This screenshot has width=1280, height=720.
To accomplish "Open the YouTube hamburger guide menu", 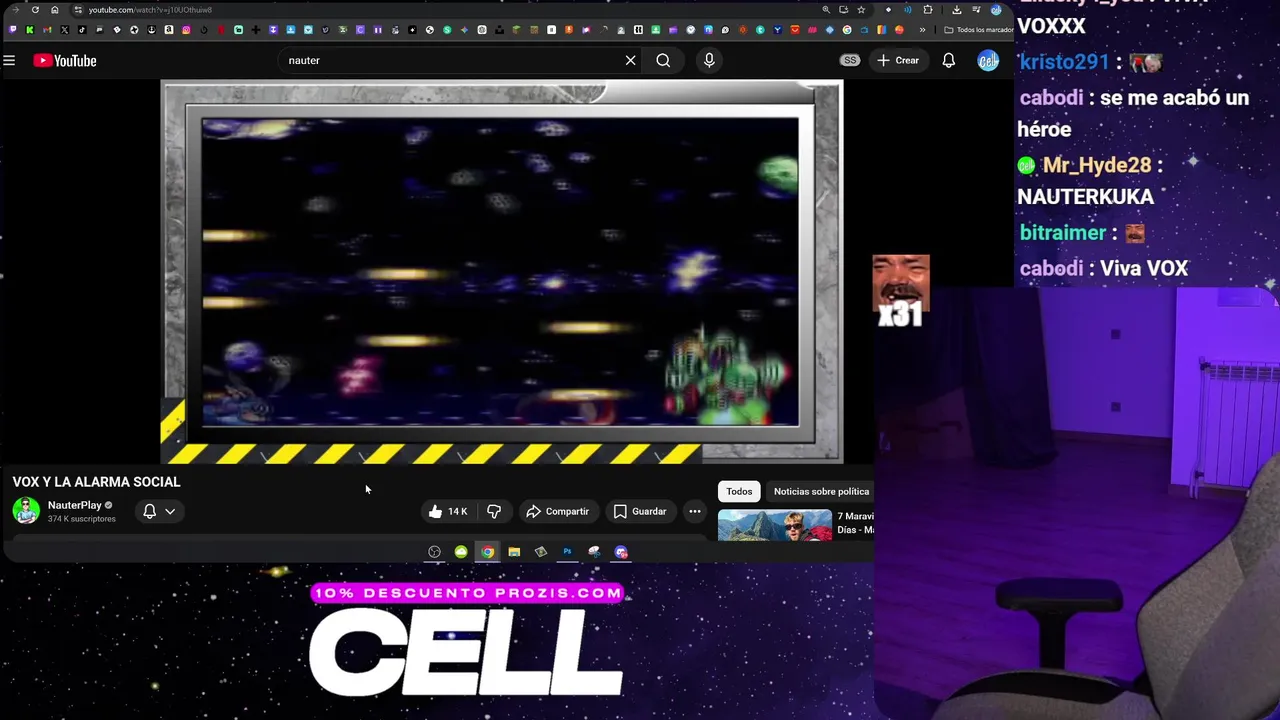I will pos(9,61).
